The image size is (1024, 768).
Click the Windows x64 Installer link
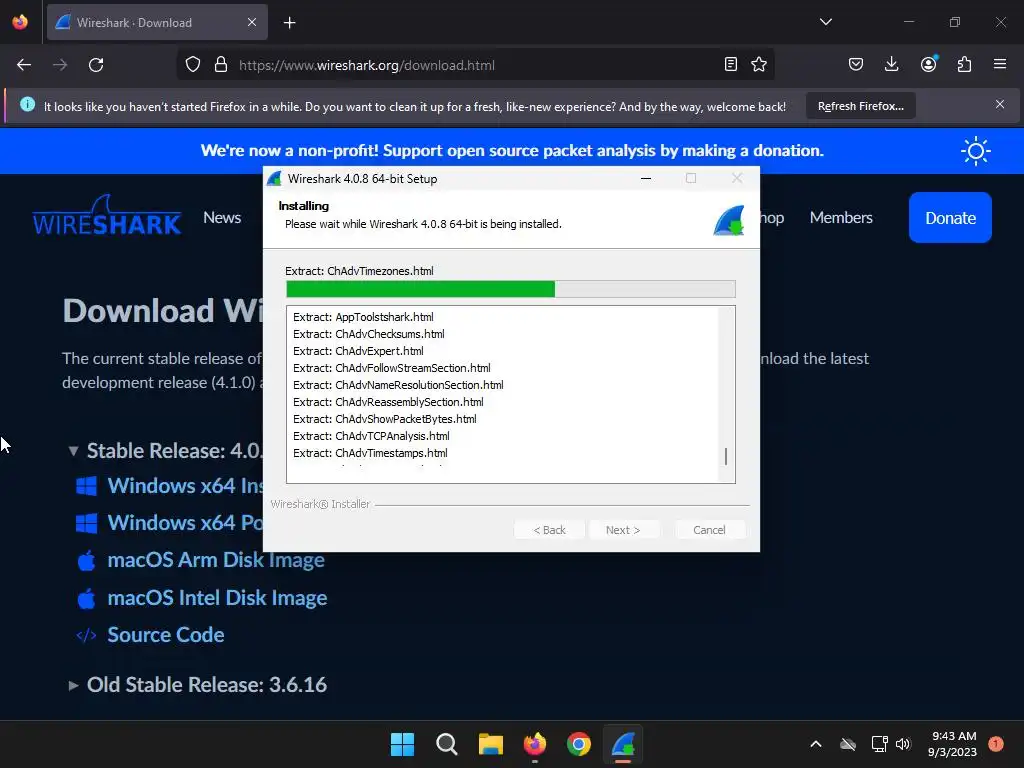tap(185, 485)
